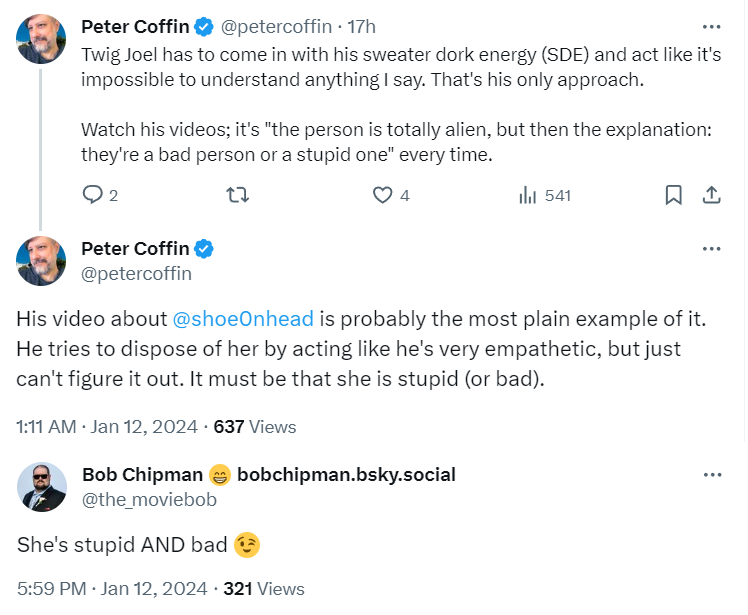The height and width of the screenshot is (615, 748).
Task: Open the 17h timestamp link
Action: pyautogui.click(x=361, y=26)
